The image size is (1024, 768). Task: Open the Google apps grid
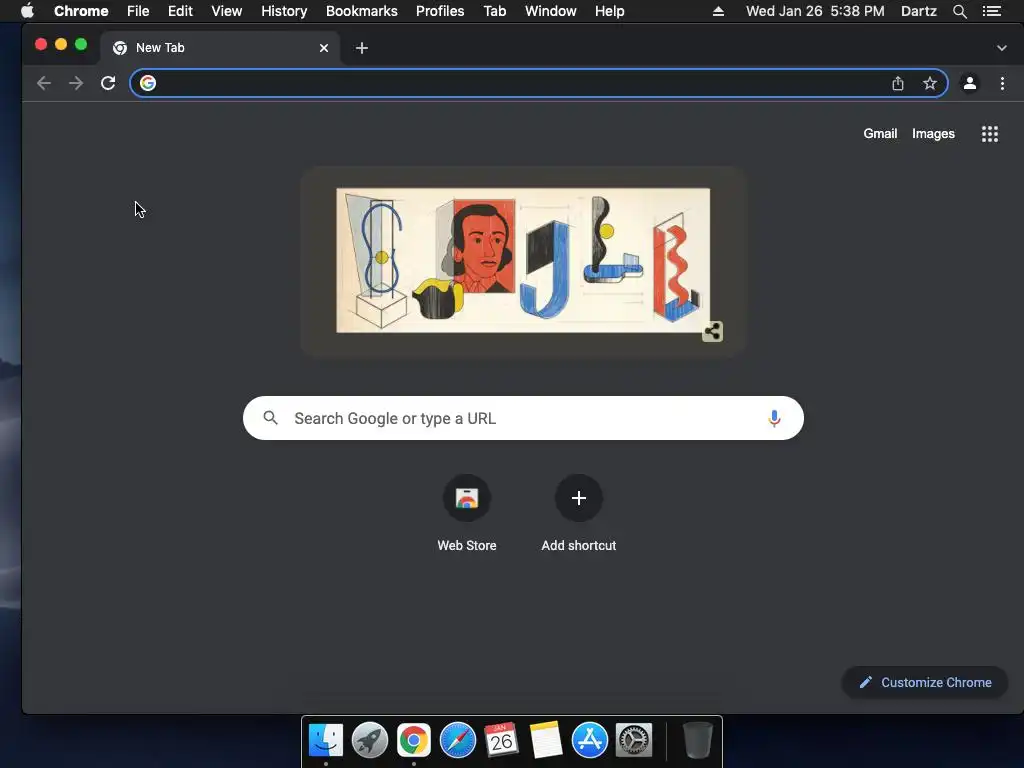(990, 134)
